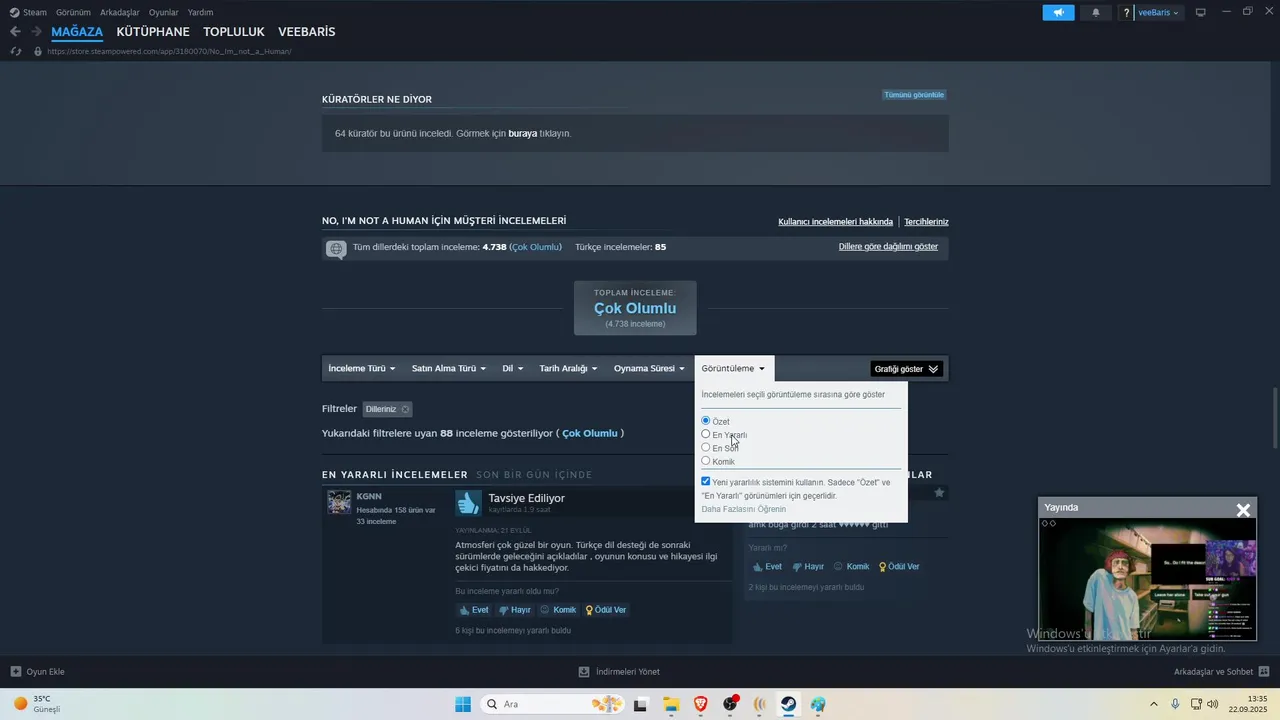
Task: Uncheck Yeni yararlılık sistemini kullan
Action: [706, 481]
